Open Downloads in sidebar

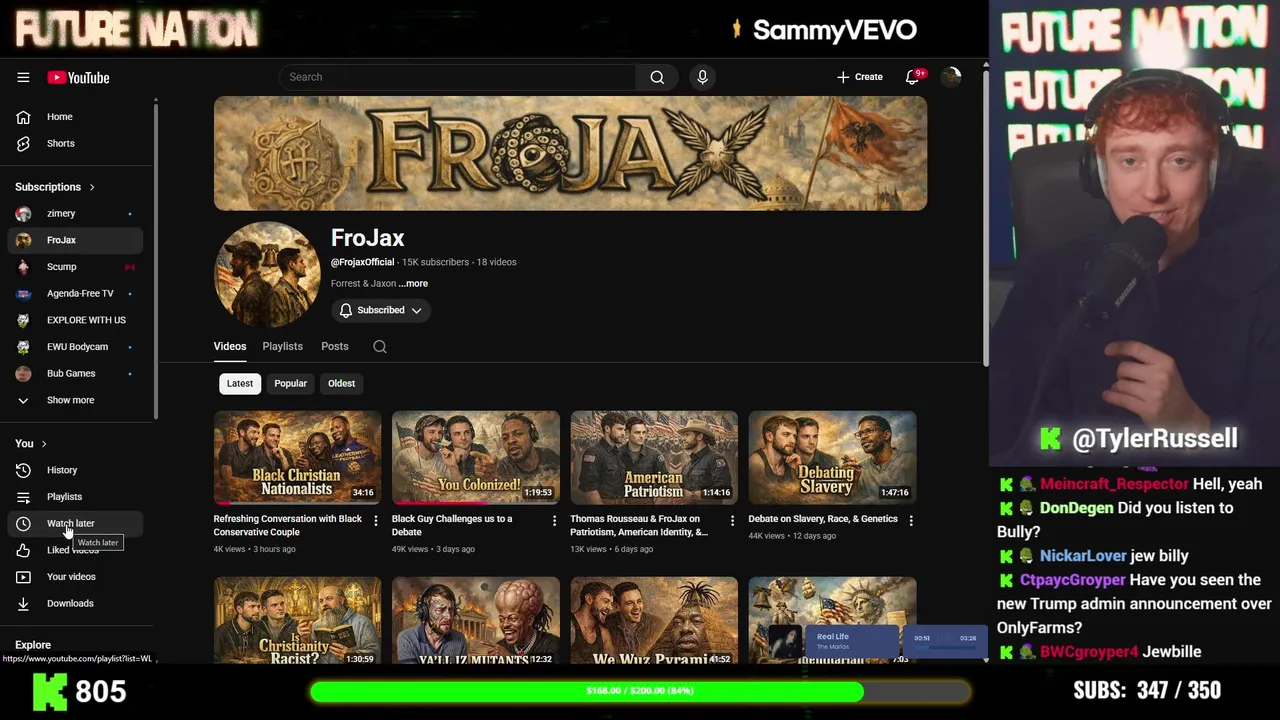[76, 603]
